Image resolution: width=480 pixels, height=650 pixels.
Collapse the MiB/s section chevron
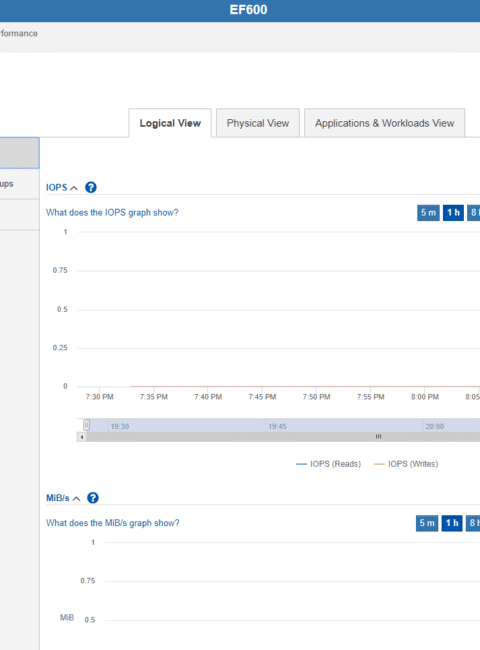(76, 498)
